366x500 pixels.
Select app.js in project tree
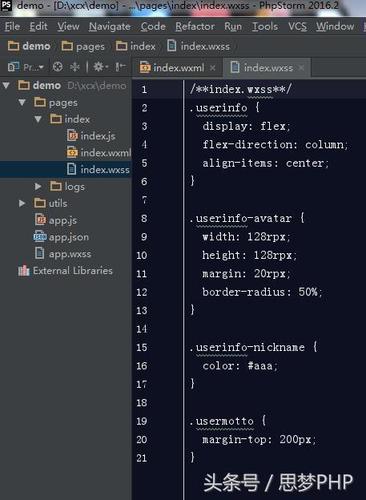(55, 220)
